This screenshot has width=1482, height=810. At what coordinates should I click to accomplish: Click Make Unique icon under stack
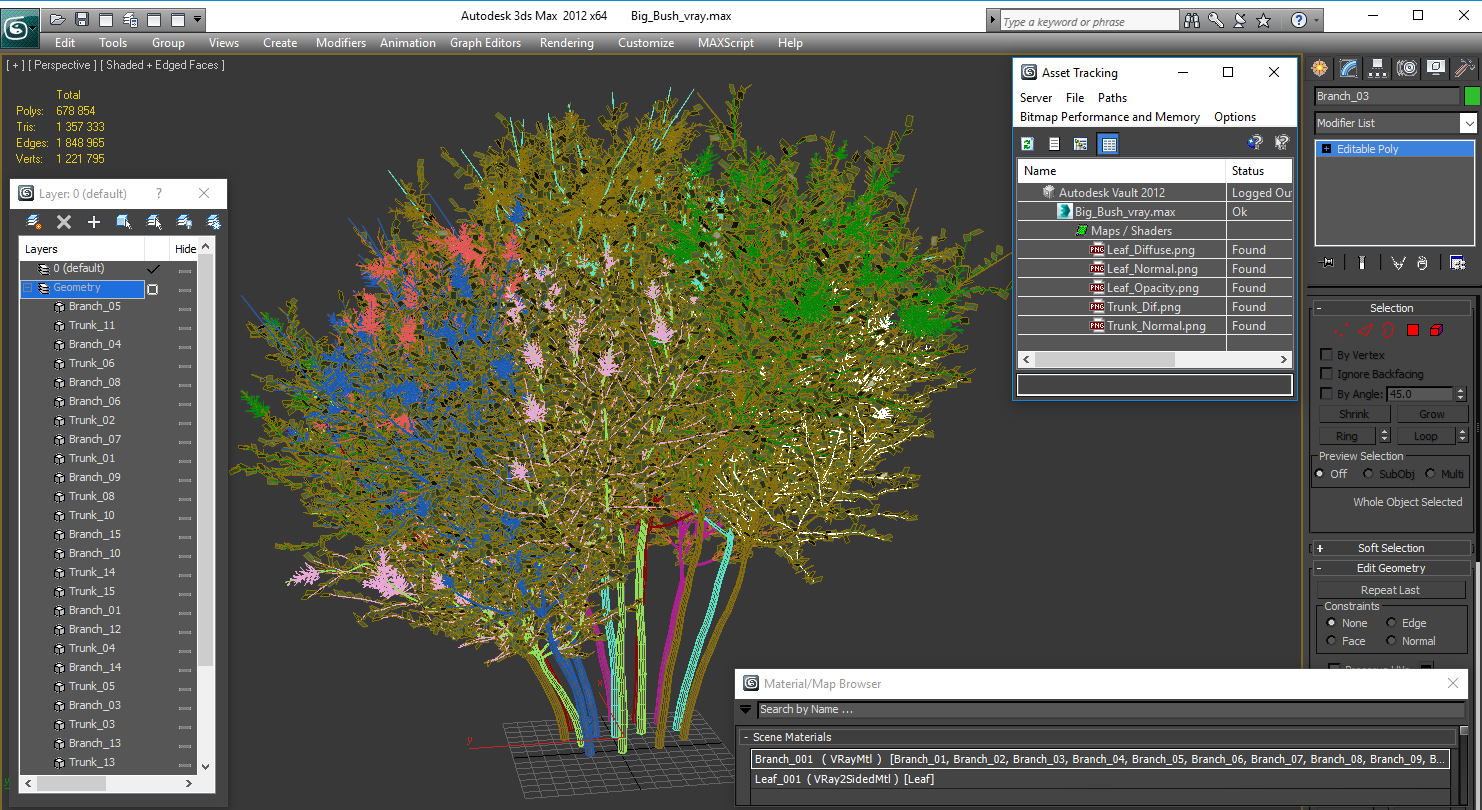(x=1398, y=262)
